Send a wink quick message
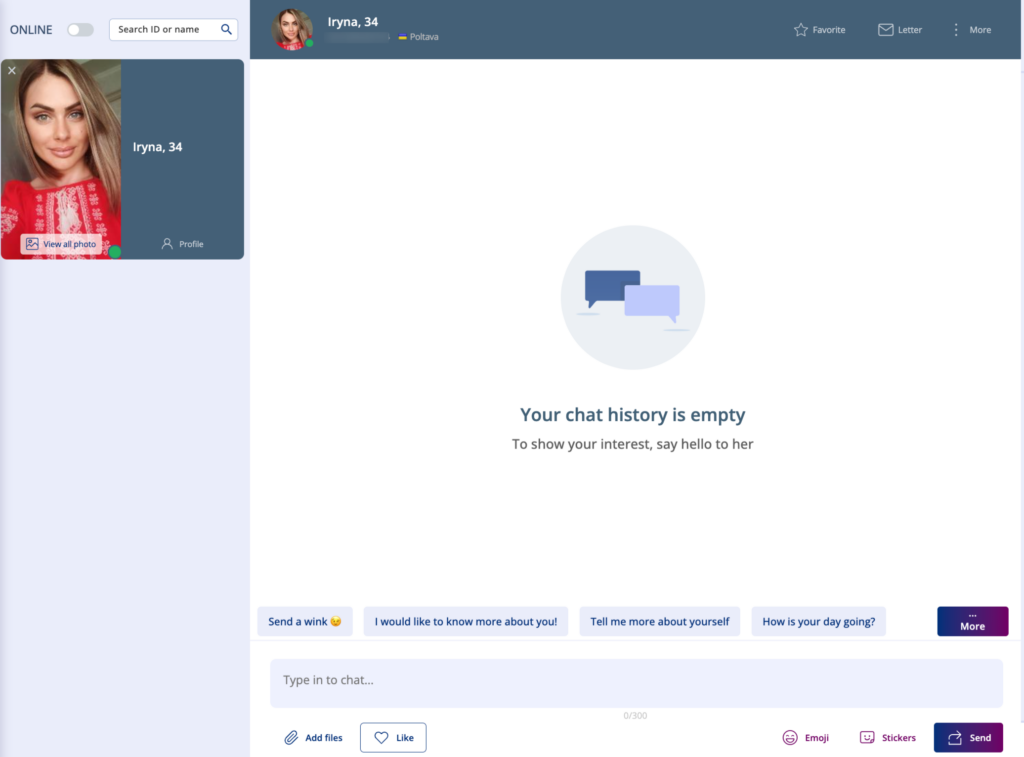Screen dimensions: 1024x757 point(305,621)
